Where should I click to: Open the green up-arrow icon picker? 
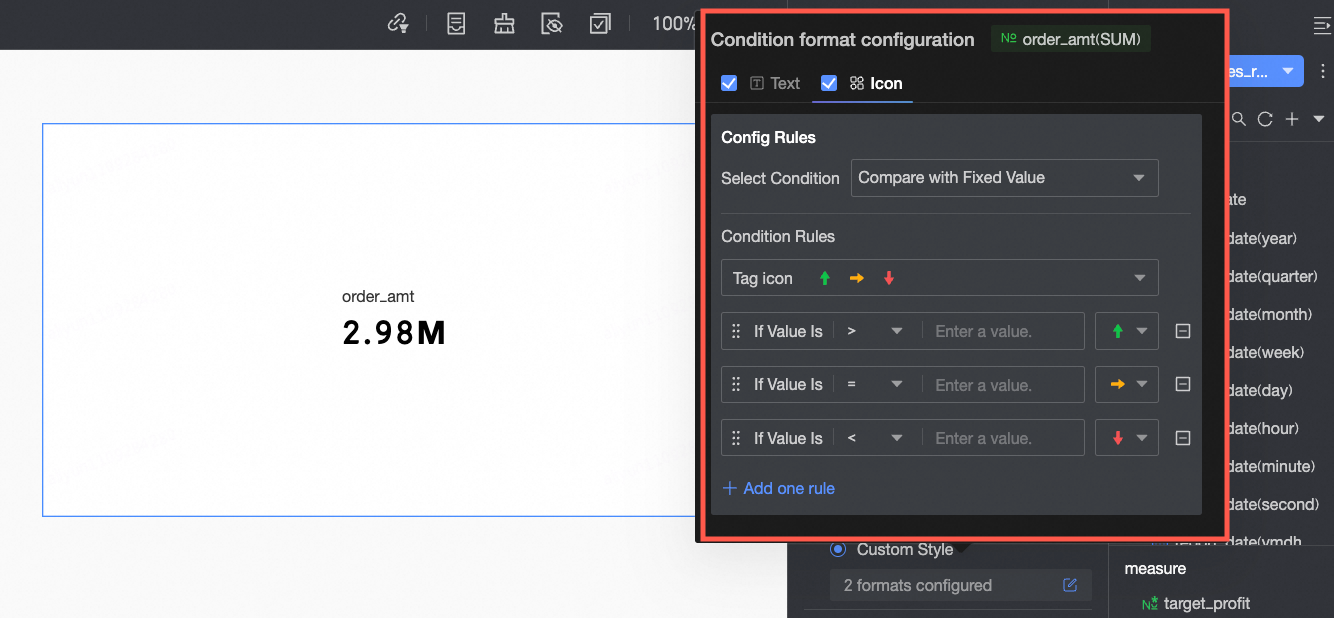click(x=1127, y=331)
